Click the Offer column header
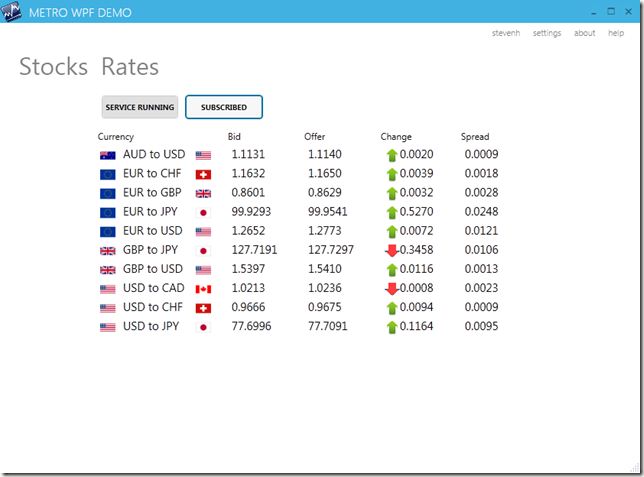This screenshot has width=644, height=477. pyautogui.click(x=315, y=136)
